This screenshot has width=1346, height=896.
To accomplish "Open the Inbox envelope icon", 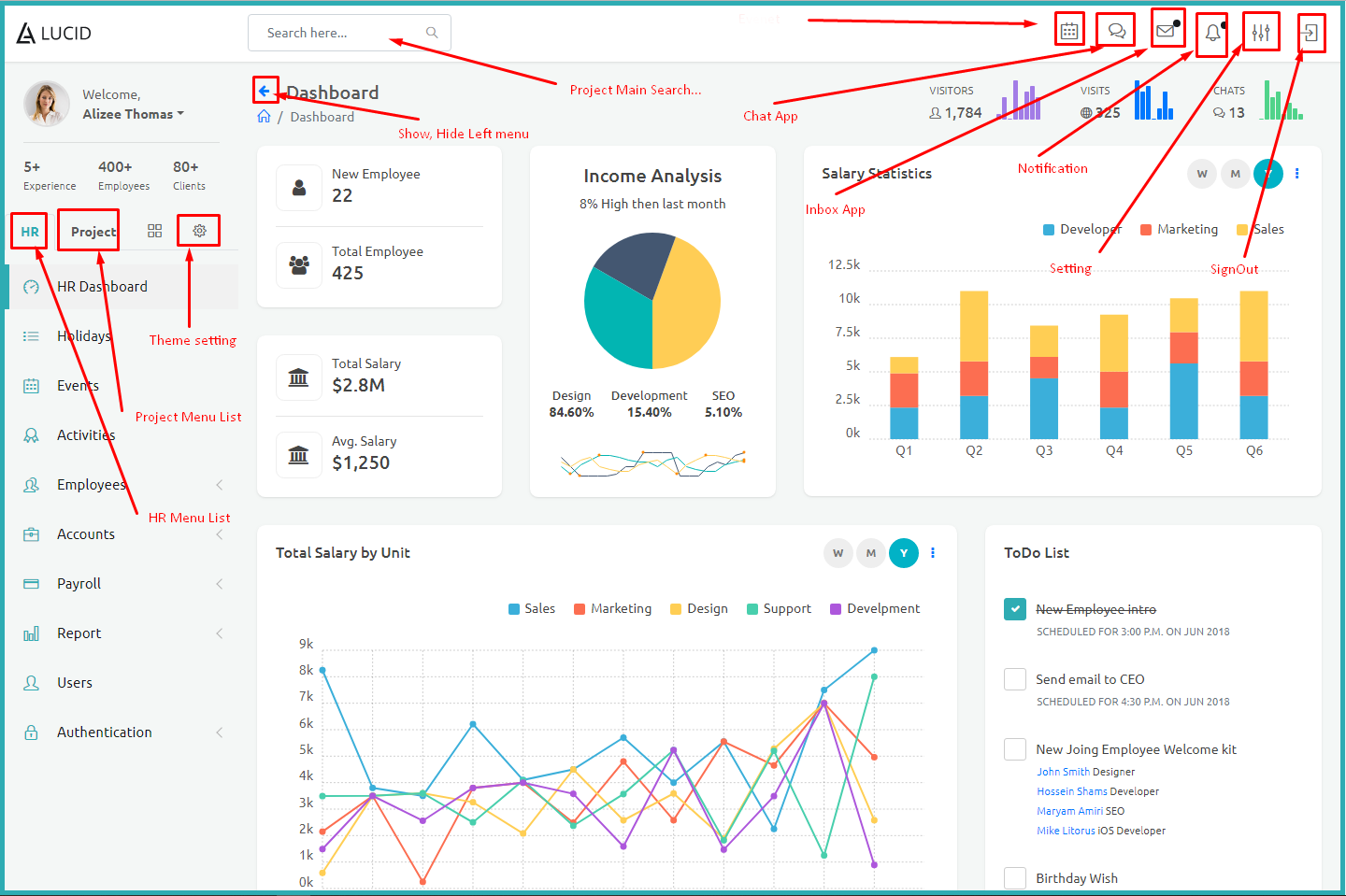I will 1165,31.
